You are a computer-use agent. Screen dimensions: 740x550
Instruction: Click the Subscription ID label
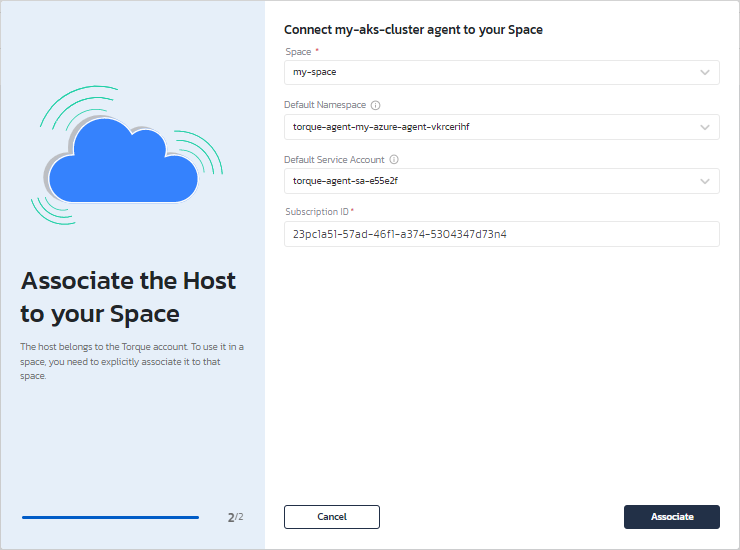tap(316, 212)
